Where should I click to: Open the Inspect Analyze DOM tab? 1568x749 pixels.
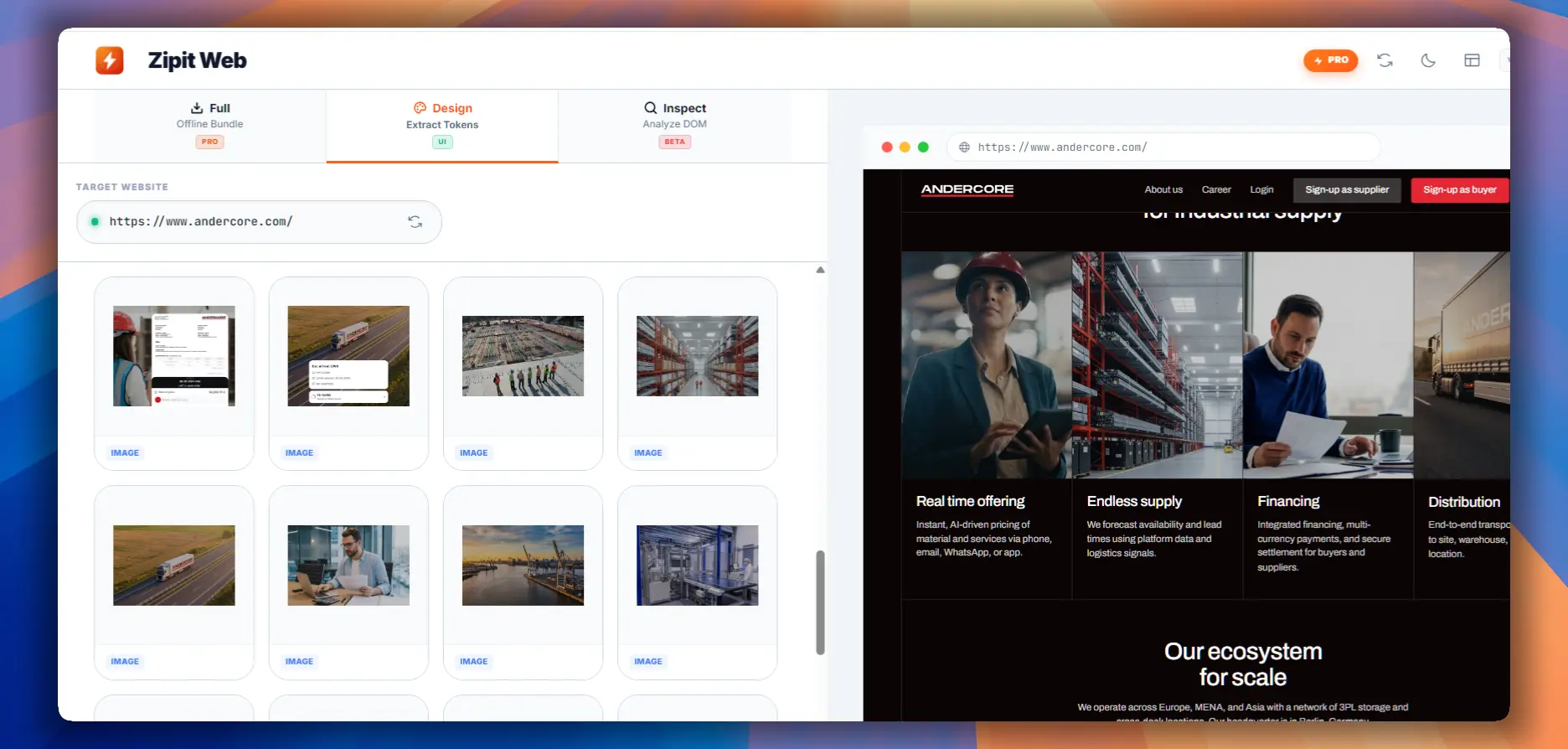[x=674, y=125]
